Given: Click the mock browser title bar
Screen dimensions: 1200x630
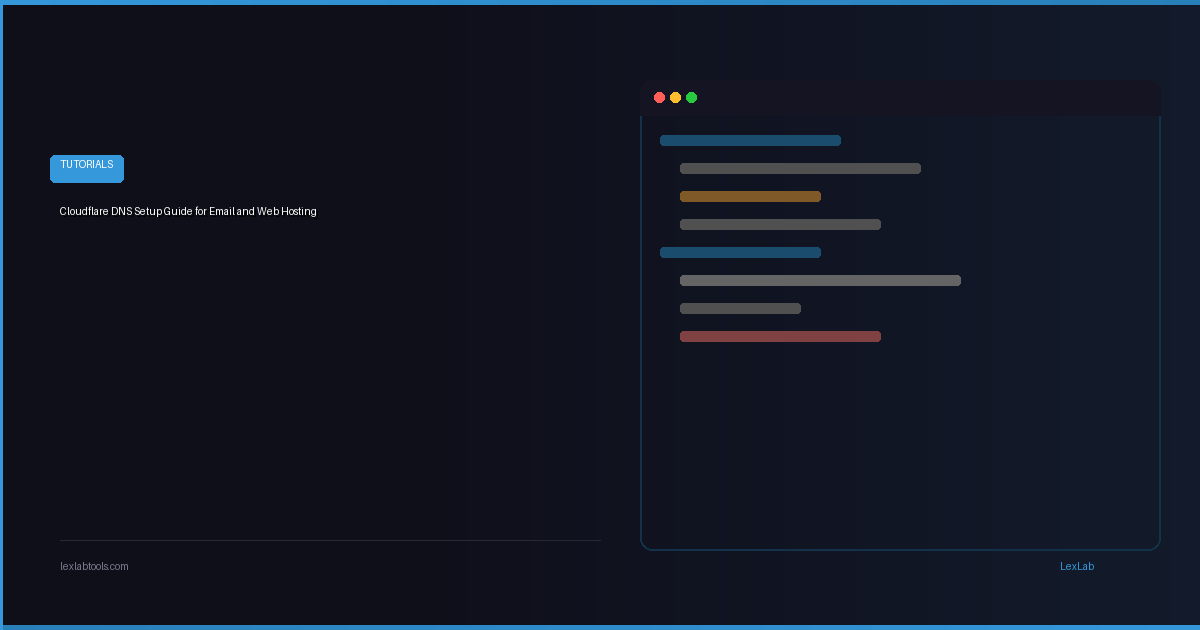Looking at the screenshot, I should pos(900,97).
